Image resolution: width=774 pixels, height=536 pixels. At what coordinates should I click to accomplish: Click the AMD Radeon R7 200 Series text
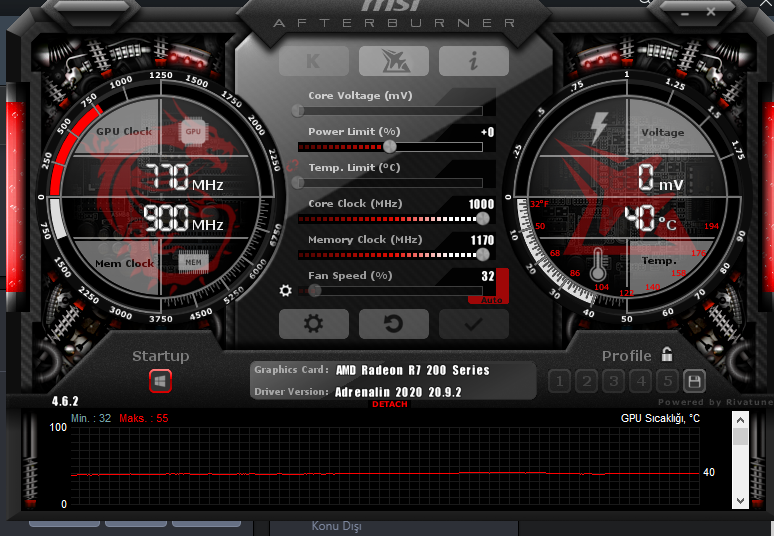413,370
